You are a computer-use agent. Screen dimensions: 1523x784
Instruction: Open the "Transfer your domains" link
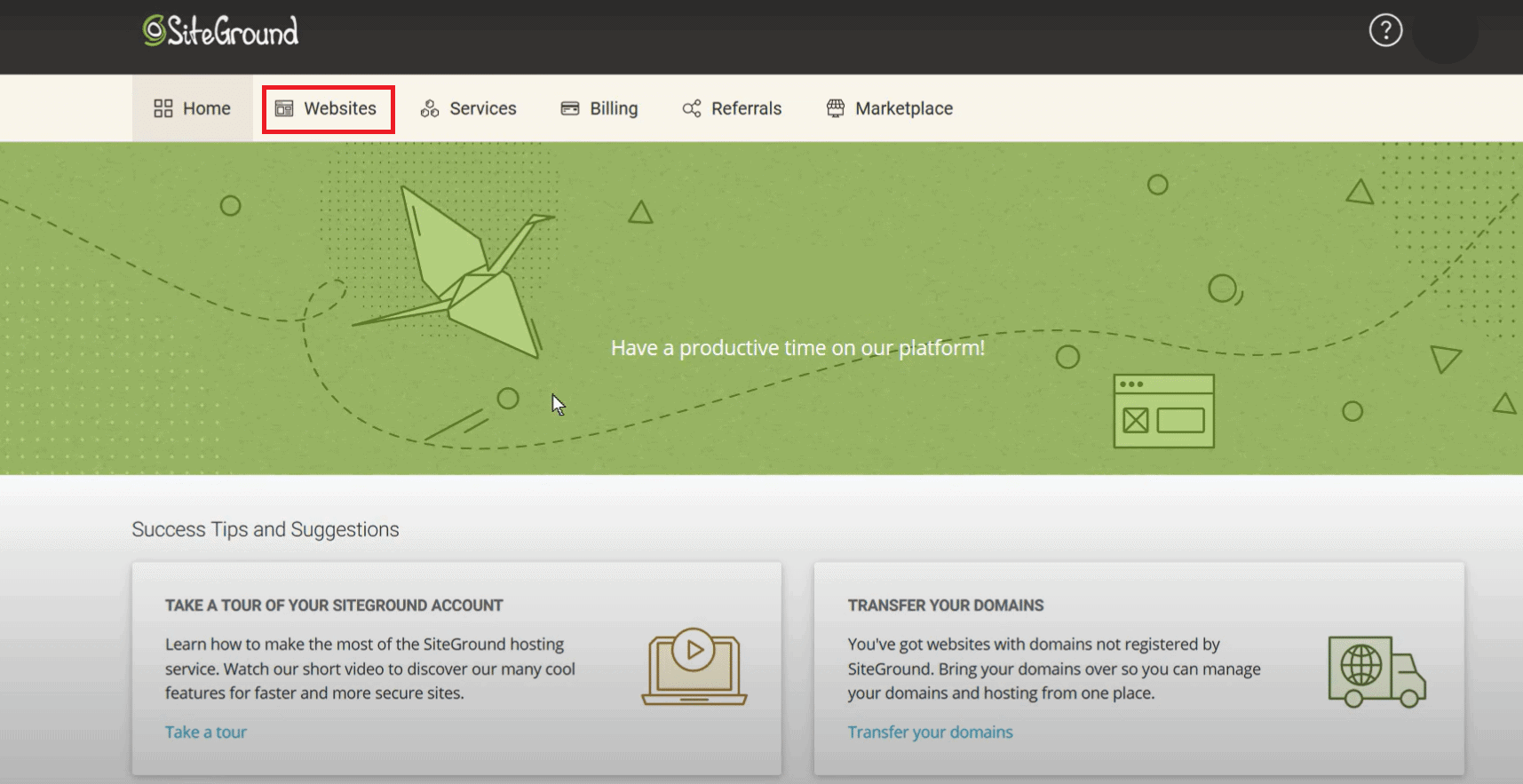tap(930, 732)
